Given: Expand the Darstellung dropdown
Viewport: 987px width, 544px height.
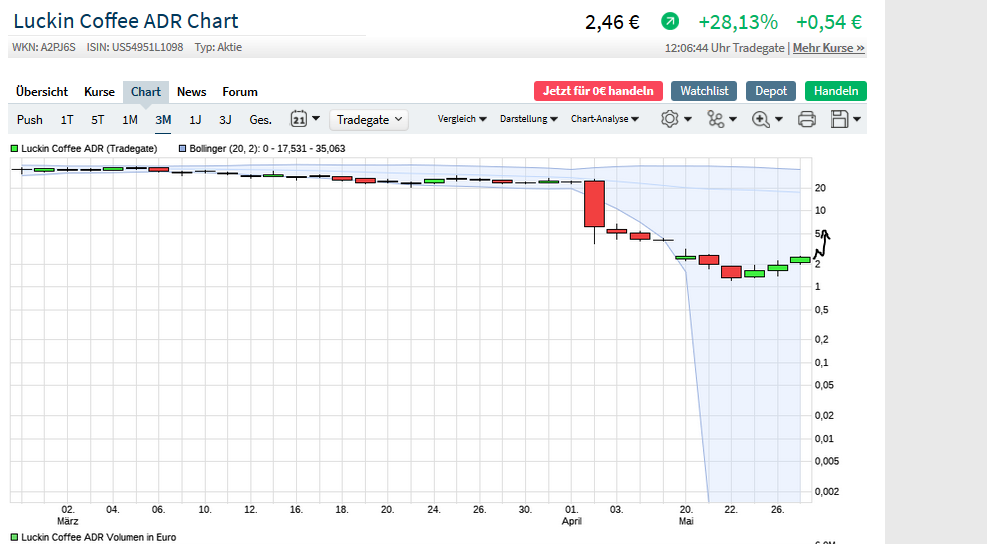Looking at the screenshot, I should 529,119.
